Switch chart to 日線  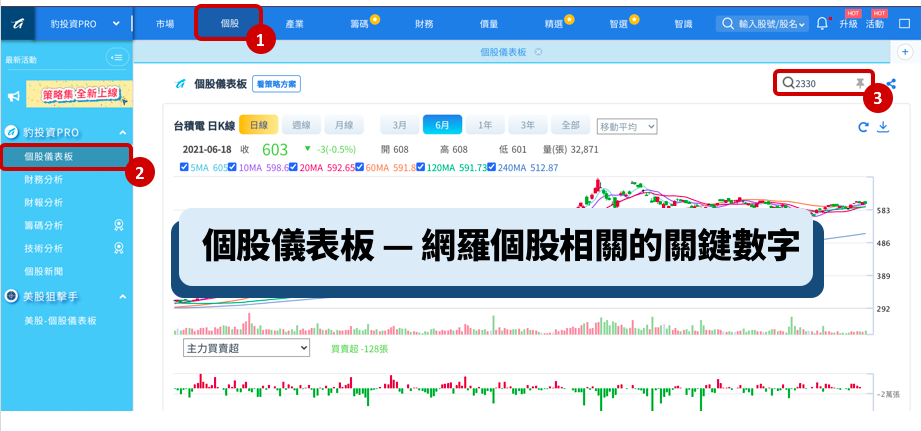[x=258, y=125]
